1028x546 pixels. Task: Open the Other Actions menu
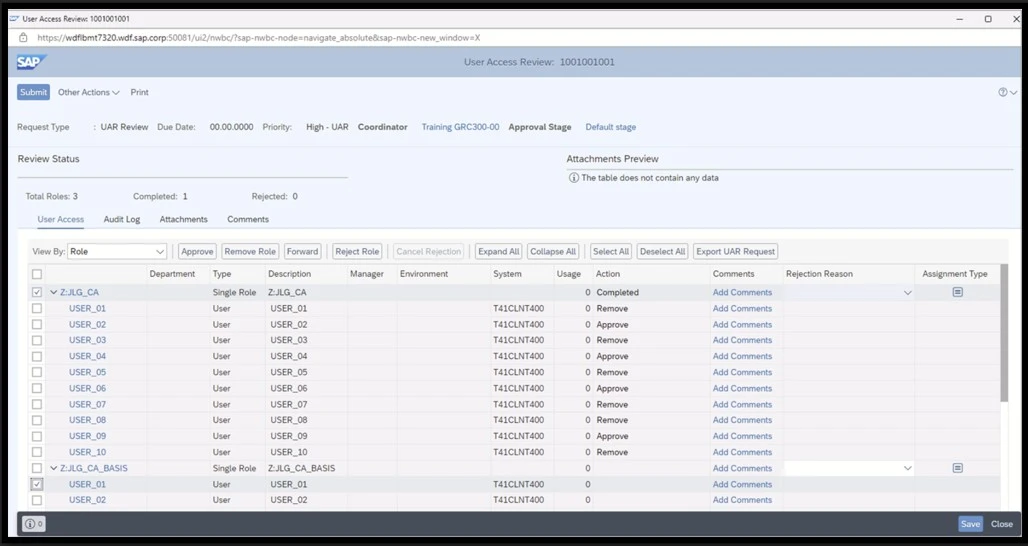tap(88, 92)
